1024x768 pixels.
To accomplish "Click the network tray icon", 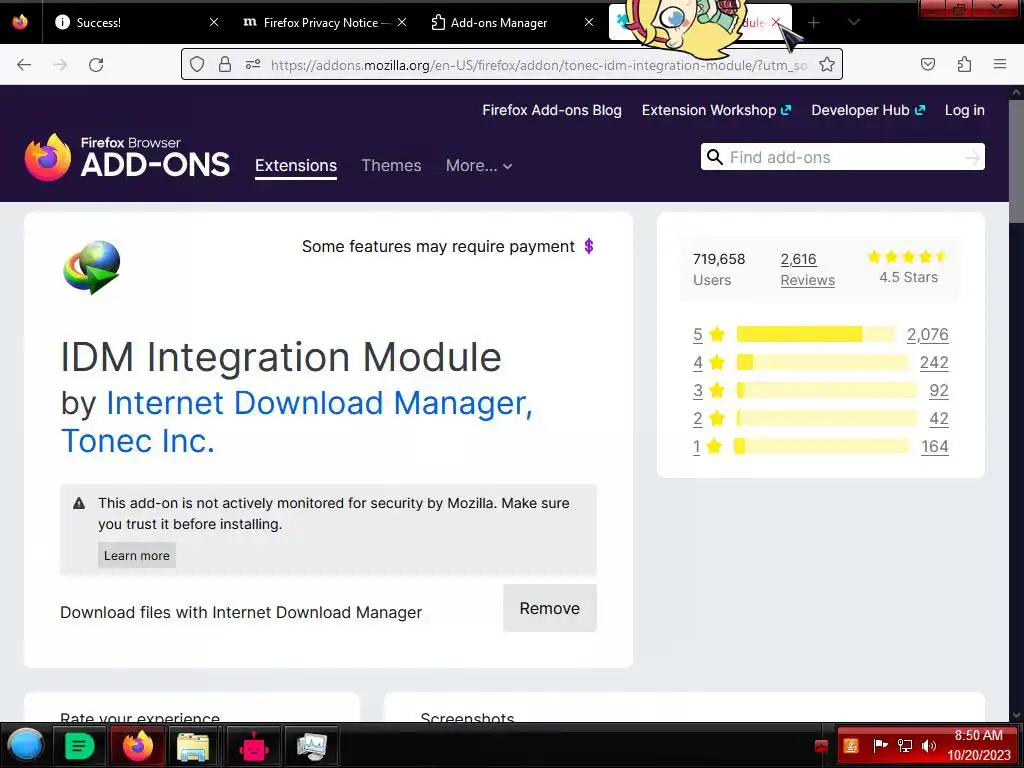I will pos(904,746).
